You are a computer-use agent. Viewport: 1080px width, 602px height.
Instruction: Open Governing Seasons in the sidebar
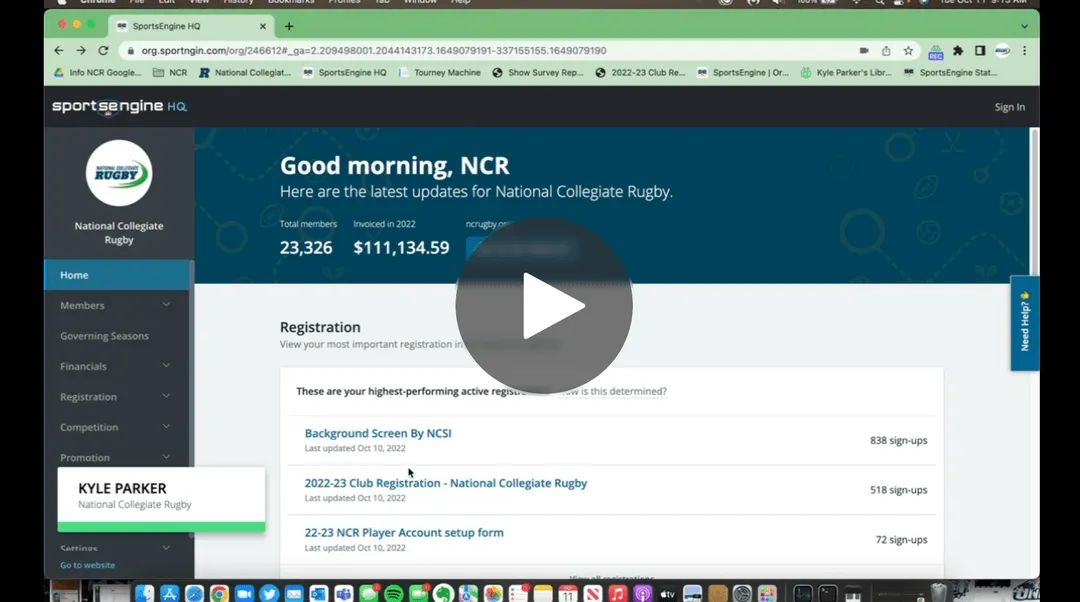(104, 336)
